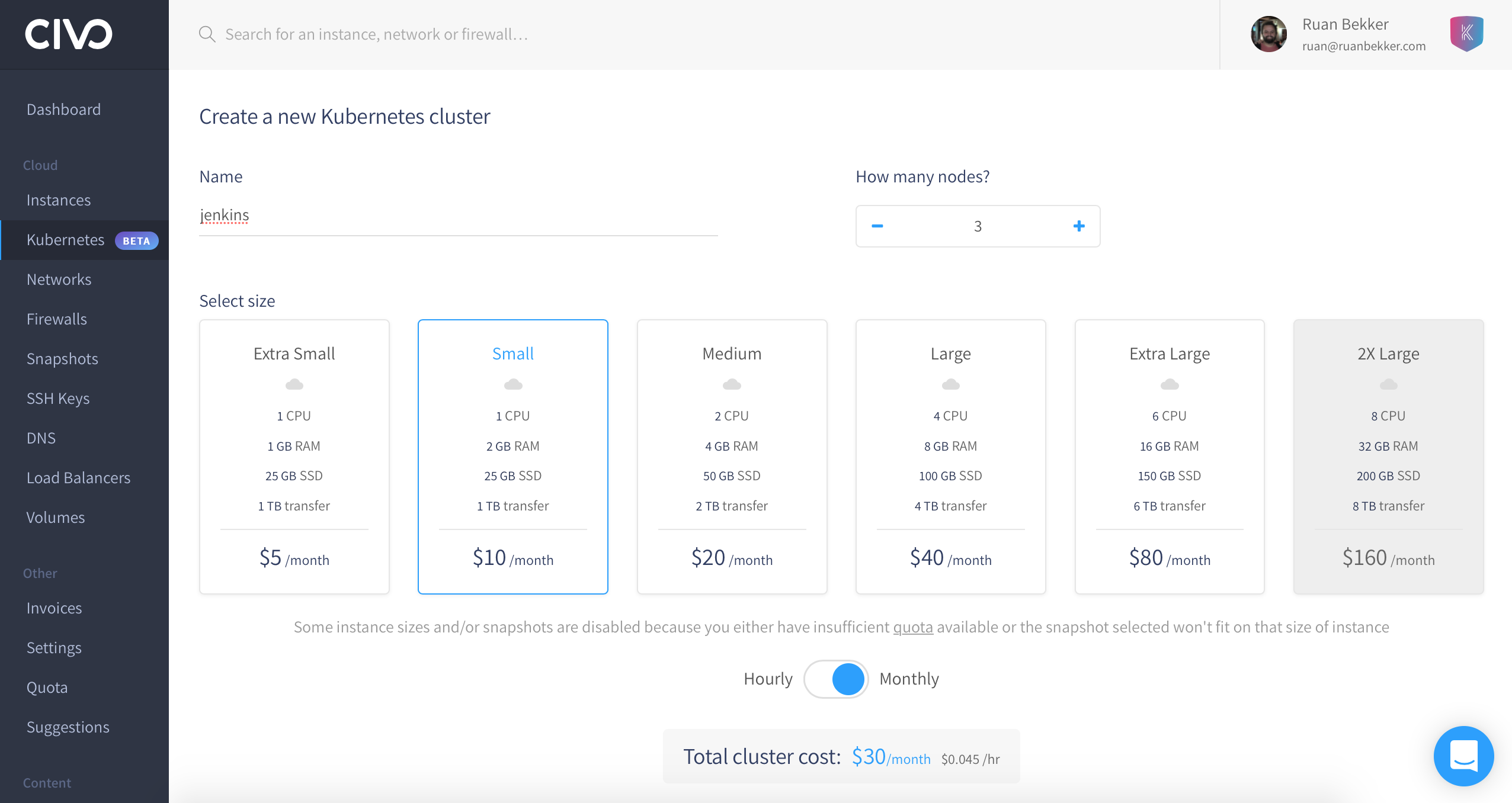
Task: Select the 2X Large size title
Action: pyautogui.click(x=1389, y=354)
